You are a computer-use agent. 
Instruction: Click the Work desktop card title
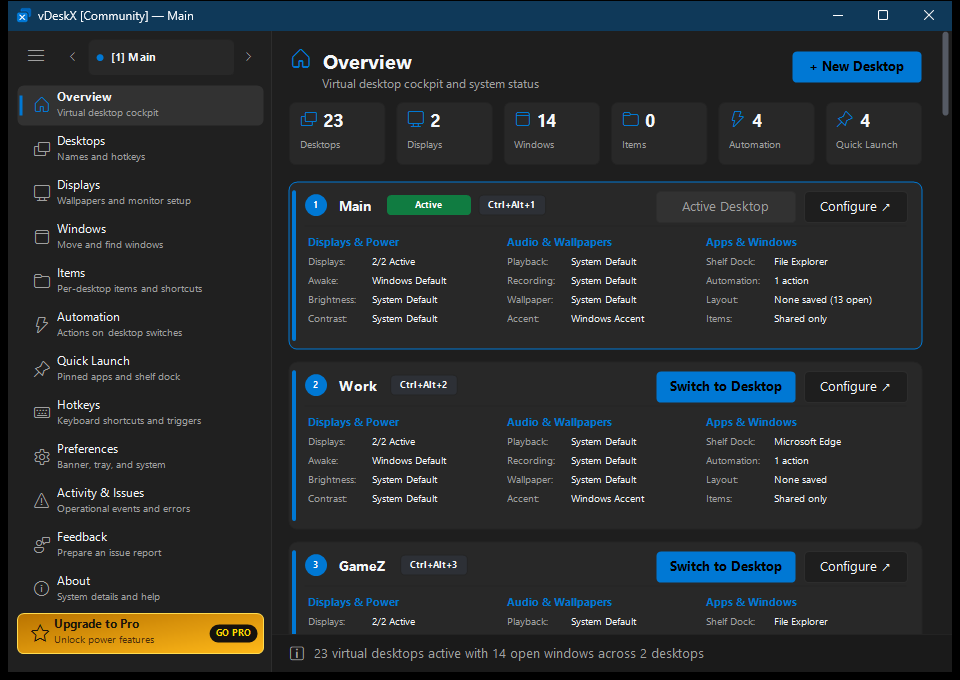(358, 386)
